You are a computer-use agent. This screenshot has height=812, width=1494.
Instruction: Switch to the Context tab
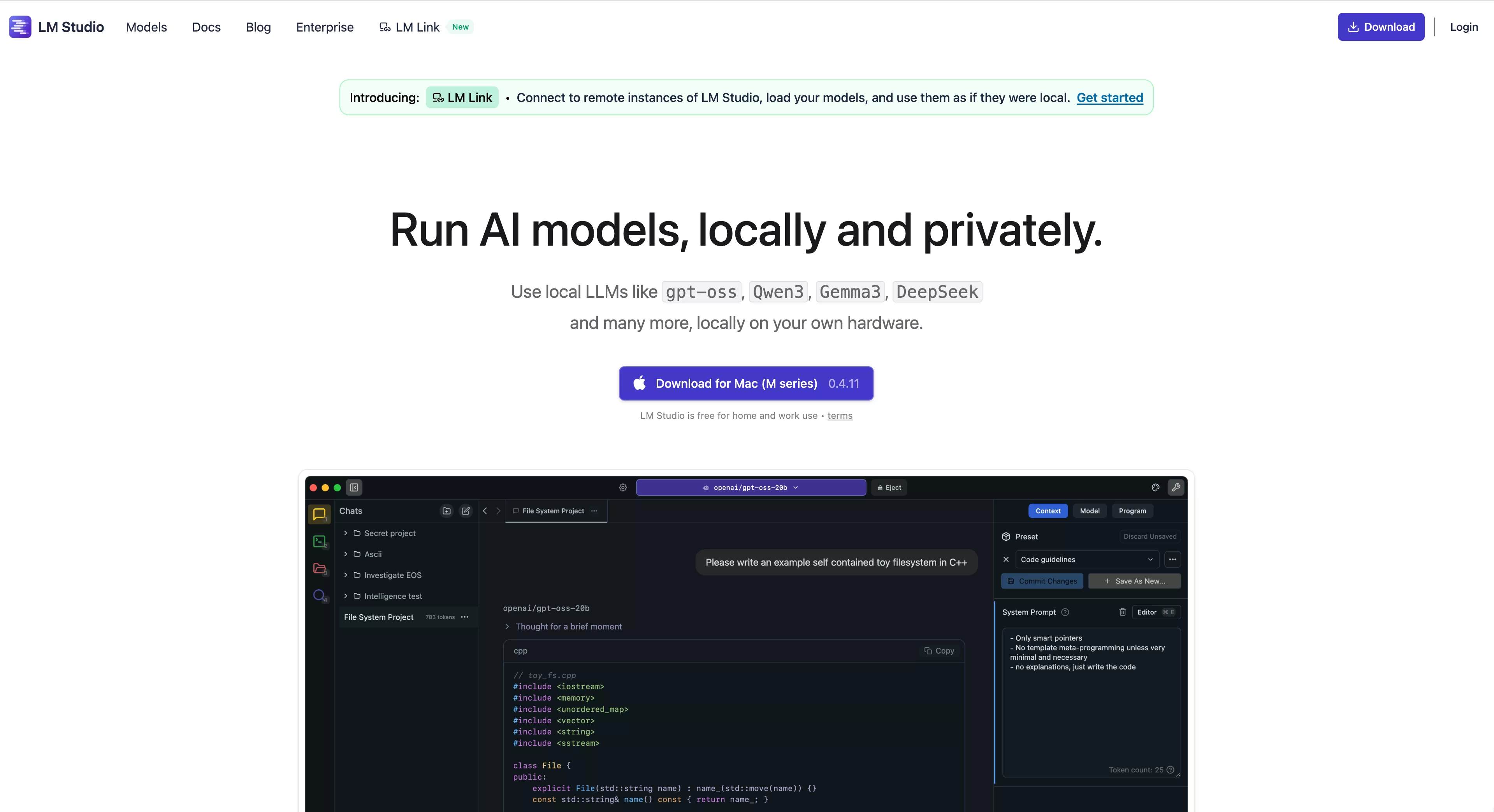point(1048,511)
